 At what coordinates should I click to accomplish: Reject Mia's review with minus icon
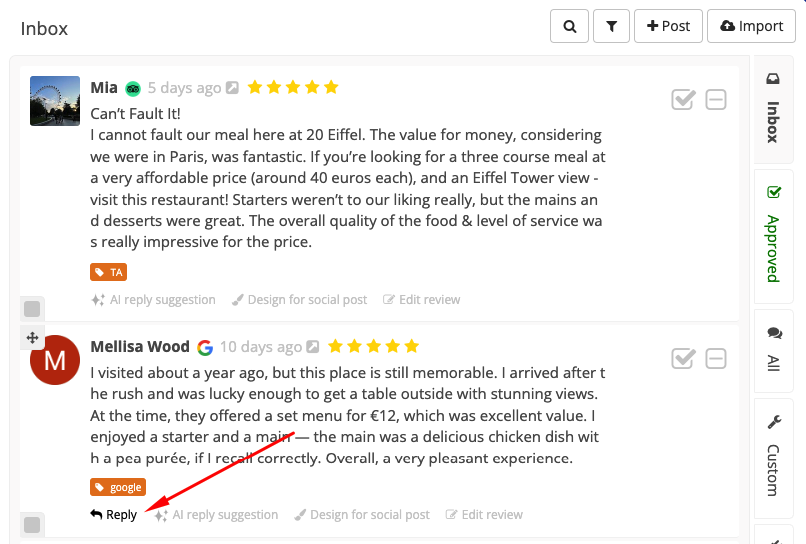(716, 100)
